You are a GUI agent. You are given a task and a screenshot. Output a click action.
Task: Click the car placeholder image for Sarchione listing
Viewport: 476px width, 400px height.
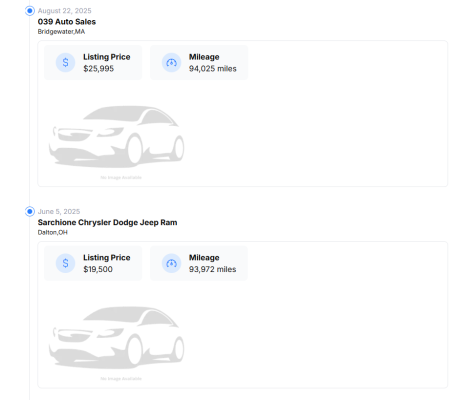click(117, 337)
